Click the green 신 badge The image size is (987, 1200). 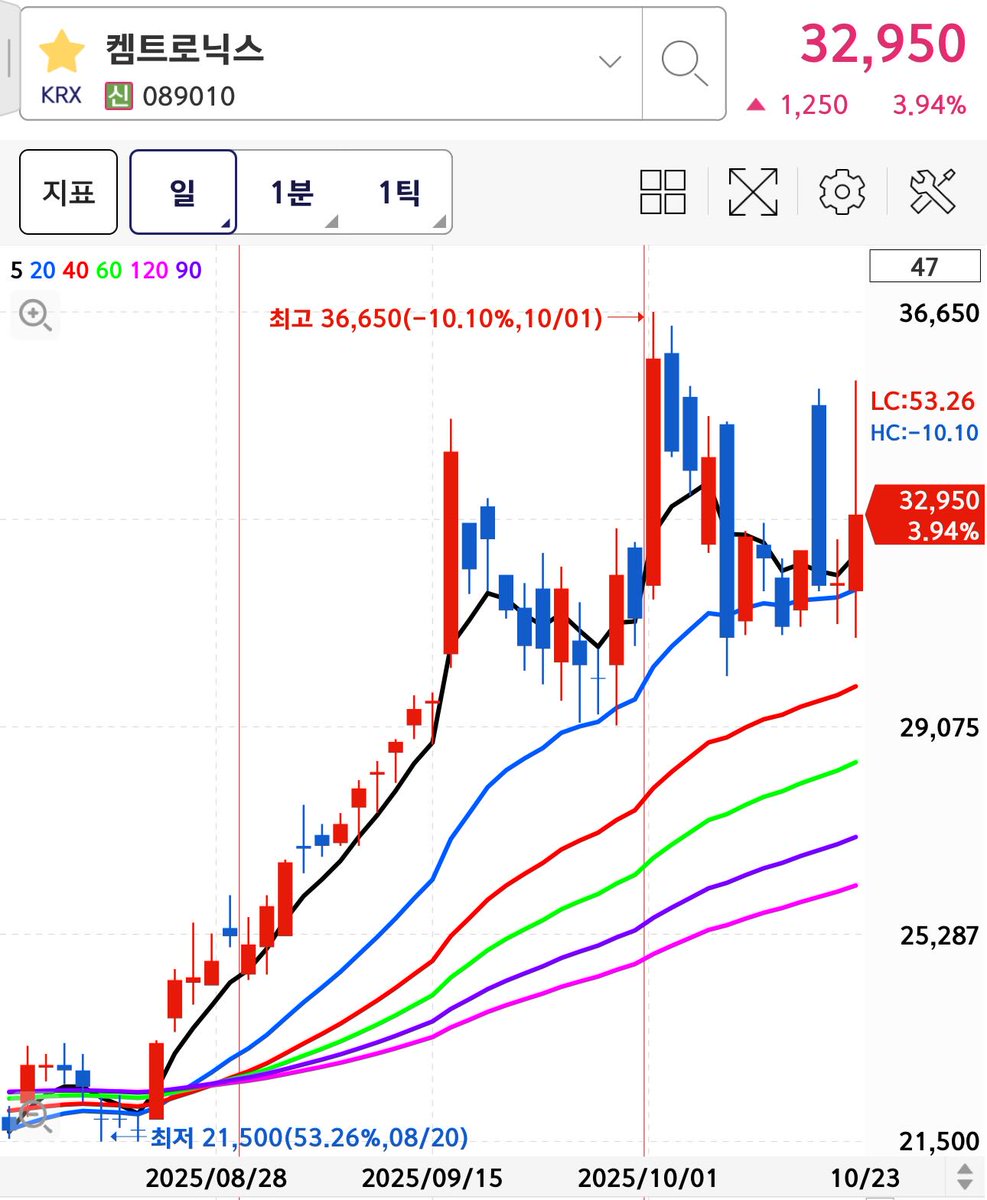coord(120,97)
